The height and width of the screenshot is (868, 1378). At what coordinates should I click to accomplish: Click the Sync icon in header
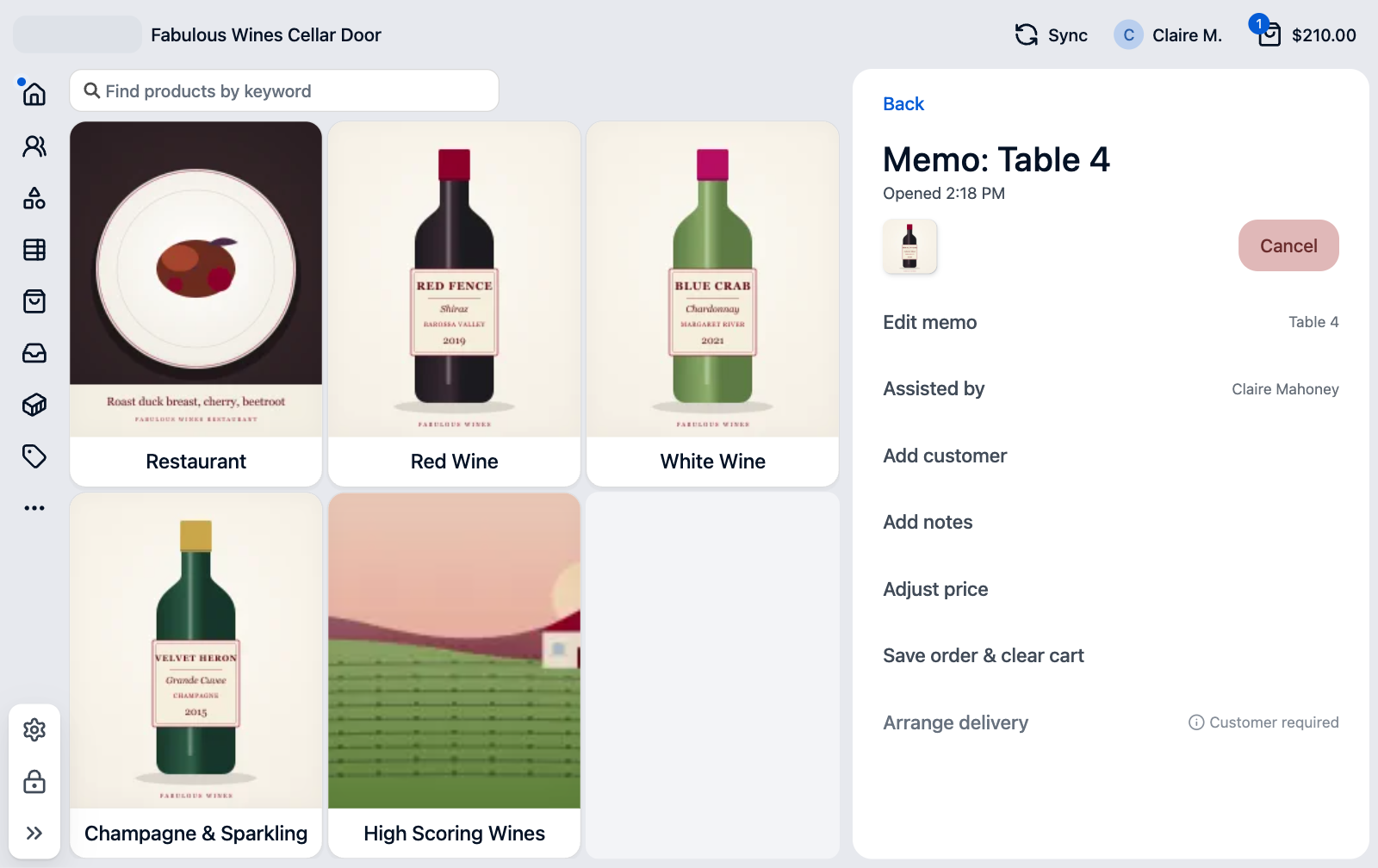[x=1027, y=34]
